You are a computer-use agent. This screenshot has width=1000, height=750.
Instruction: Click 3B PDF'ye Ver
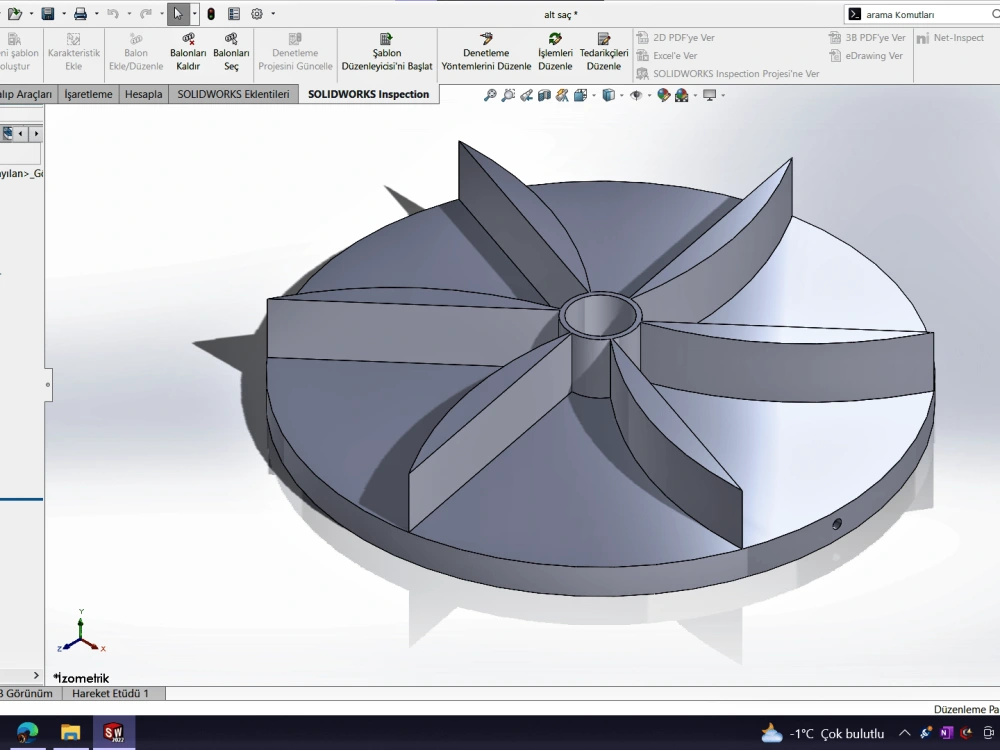[x=867, y=38]
